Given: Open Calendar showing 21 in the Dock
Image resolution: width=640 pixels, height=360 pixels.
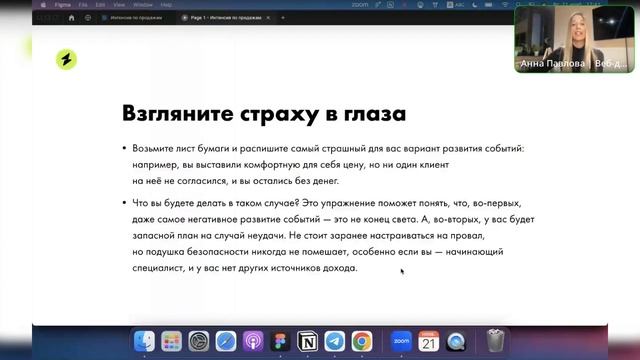Looking at the screenshot, I should pyautogui.click(x=429, y=341).
